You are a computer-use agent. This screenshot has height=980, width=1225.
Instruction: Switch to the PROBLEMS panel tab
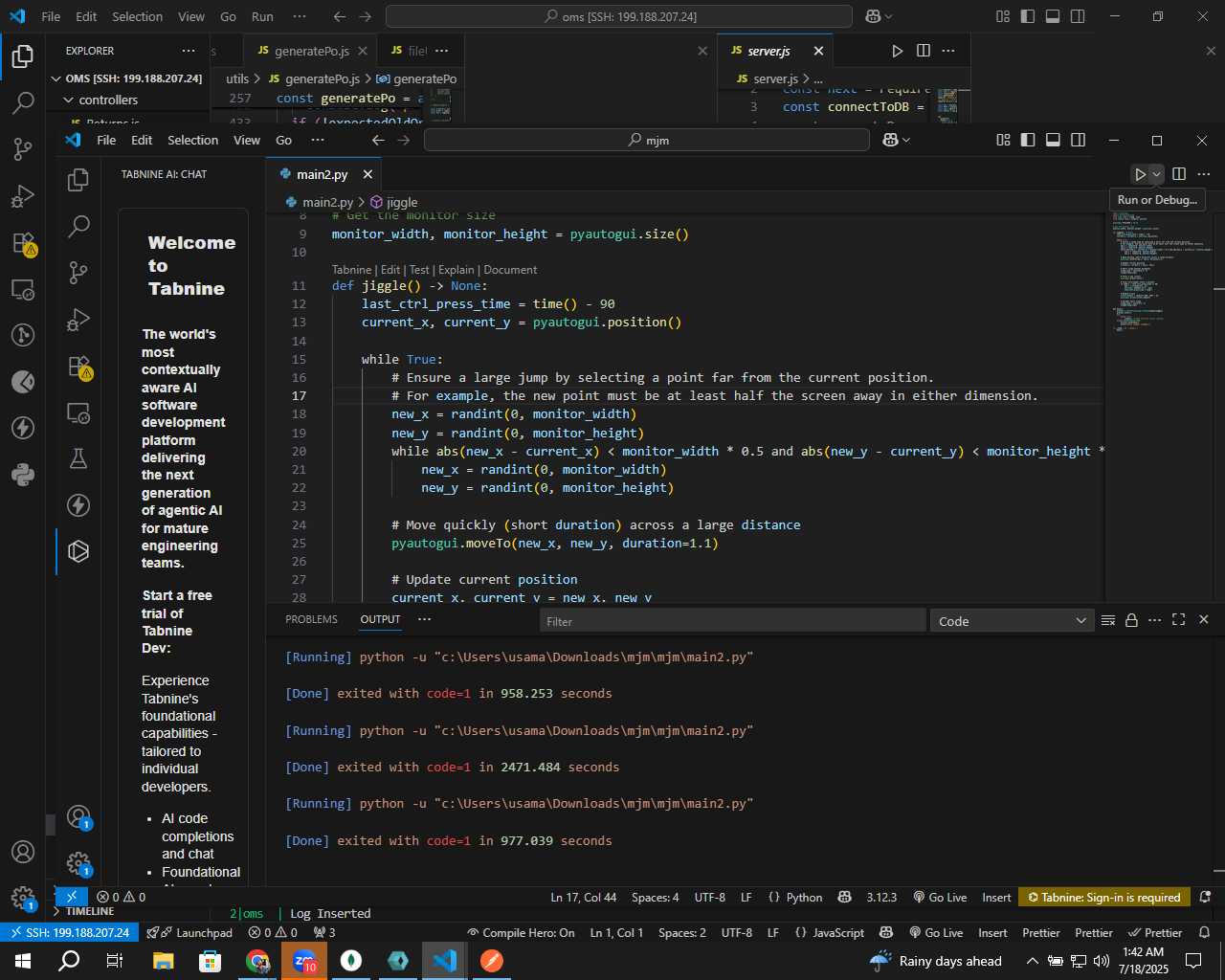coord(311,619)
